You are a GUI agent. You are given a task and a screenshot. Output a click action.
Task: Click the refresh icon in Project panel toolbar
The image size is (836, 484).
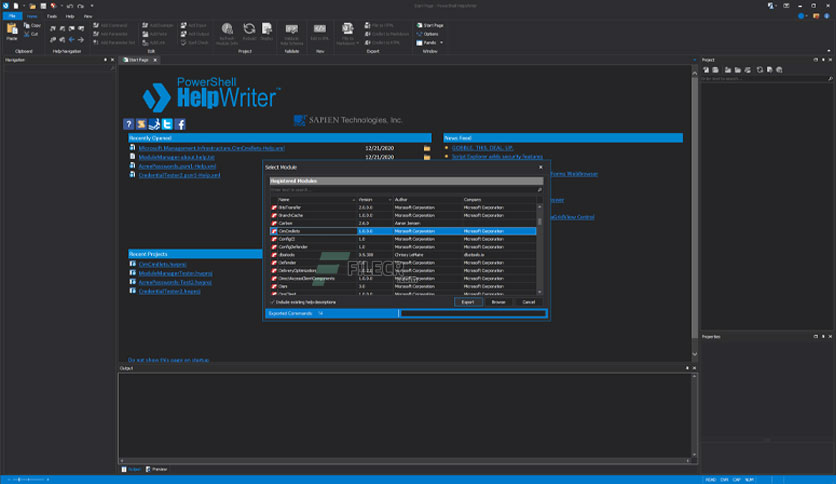click(760, 70)
